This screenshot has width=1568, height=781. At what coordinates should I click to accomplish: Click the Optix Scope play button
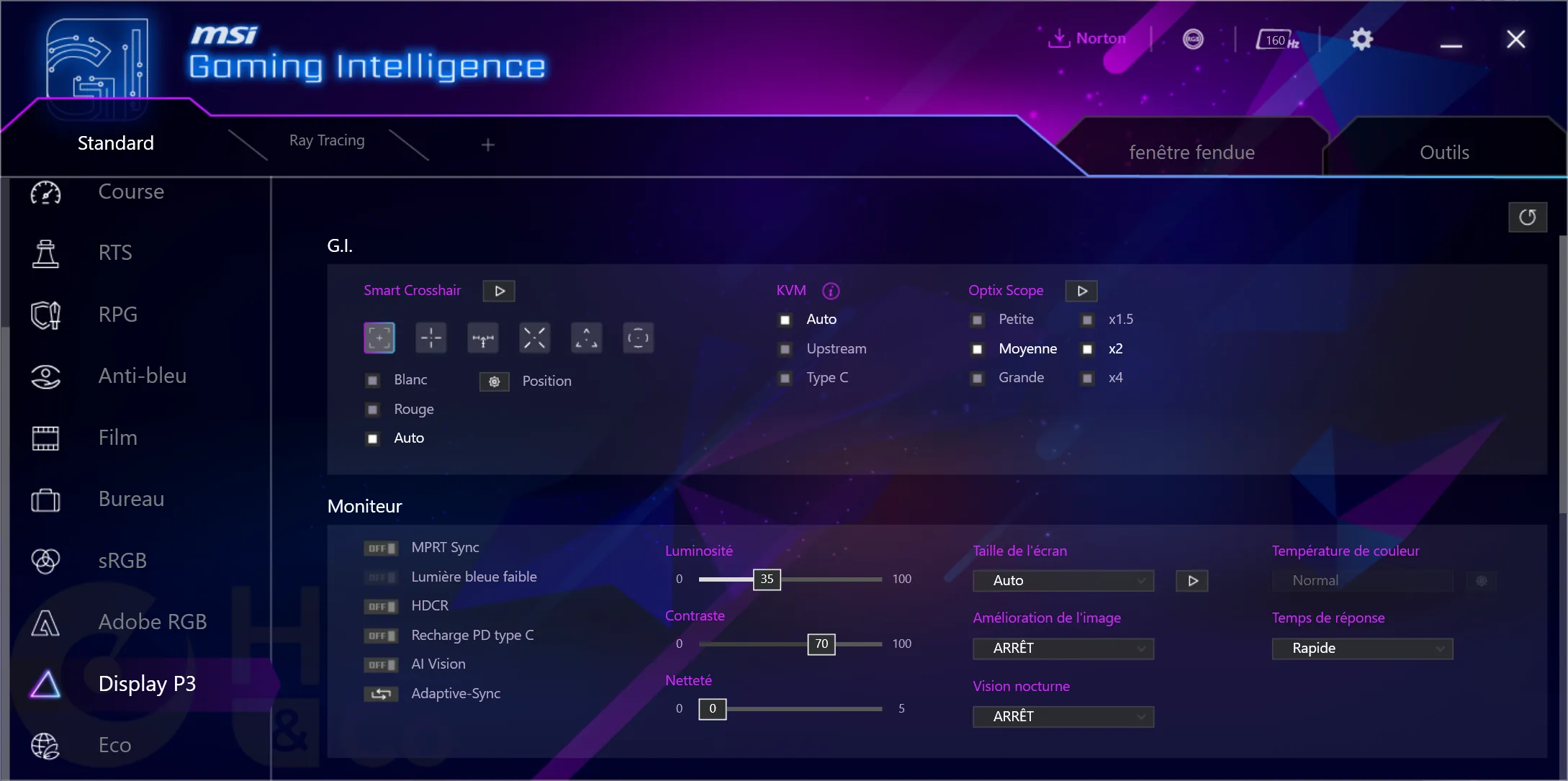1082,291
